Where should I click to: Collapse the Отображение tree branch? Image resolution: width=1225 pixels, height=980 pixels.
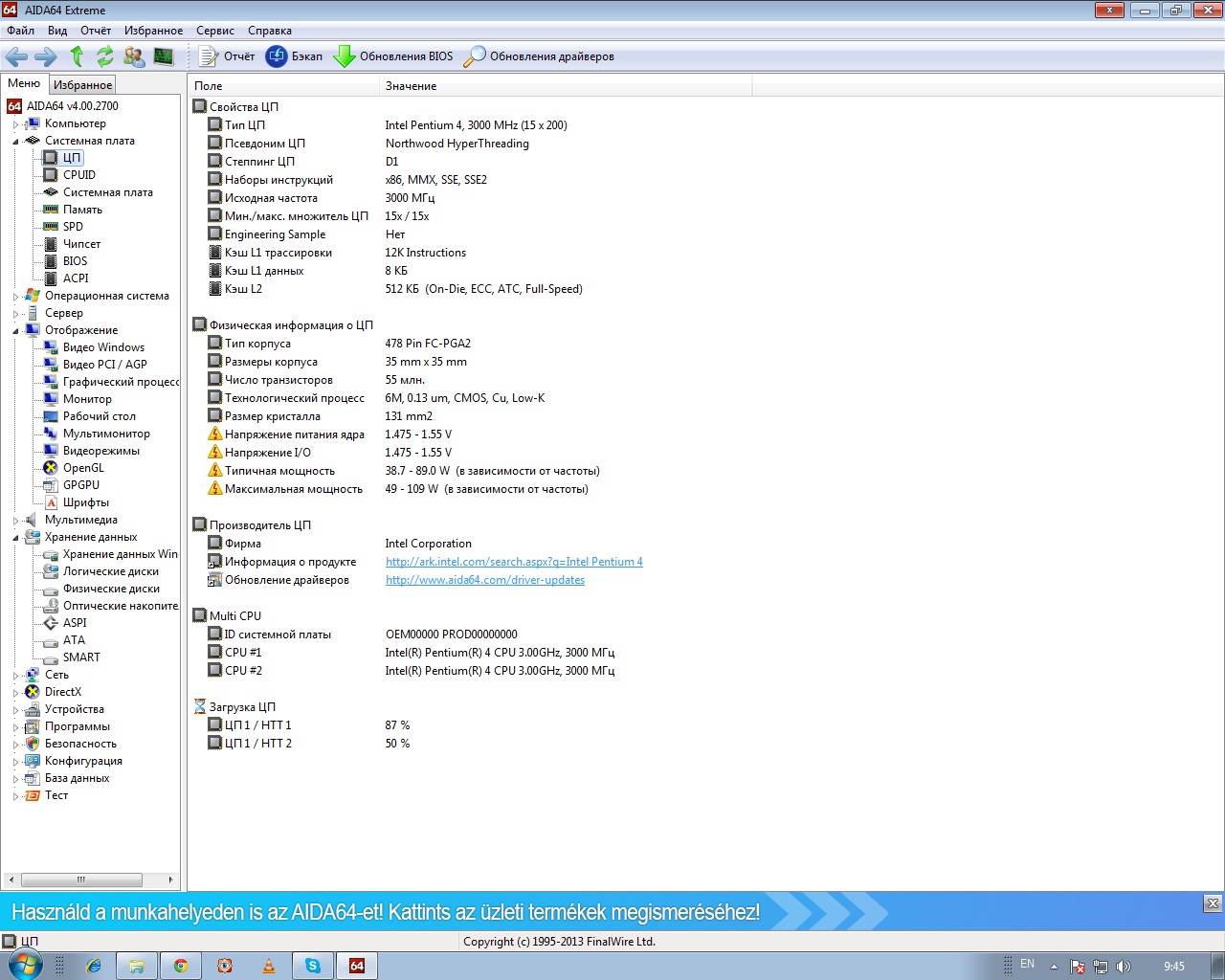coord(15,331)
